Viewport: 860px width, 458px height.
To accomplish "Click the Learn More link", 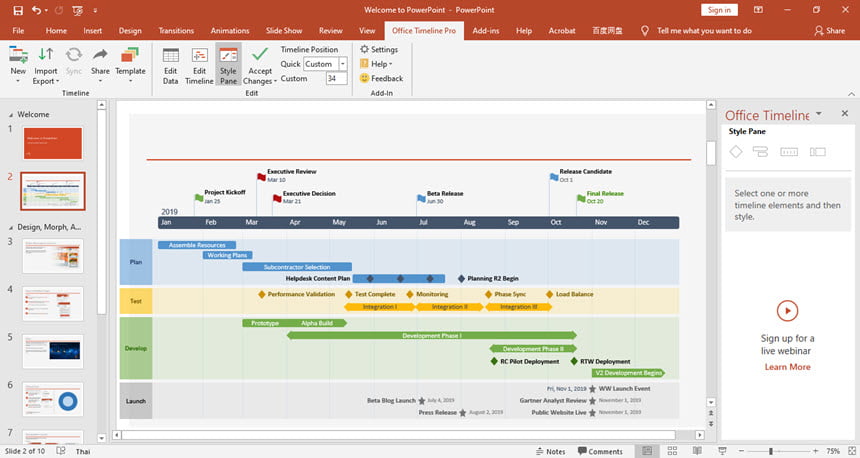I will pyautogui.click(x=788, y=367).
